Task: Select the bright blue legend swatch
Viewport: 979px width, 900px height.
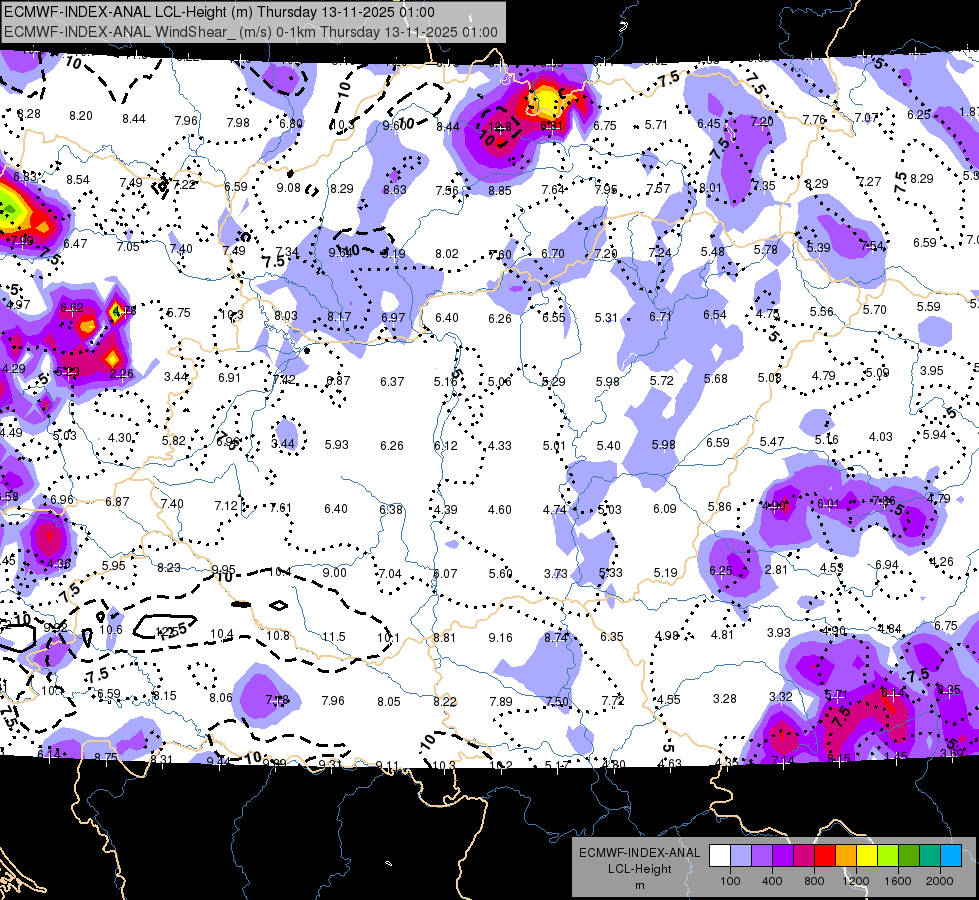Action: coord(951,855)
